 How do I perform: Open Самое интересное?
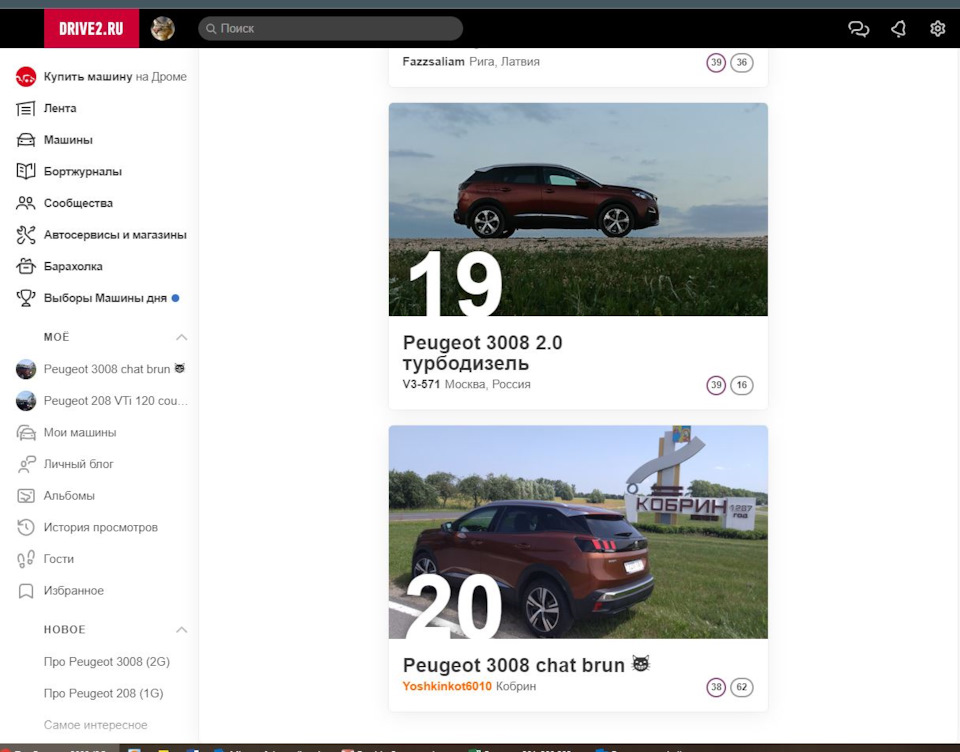pyautogui.click(x=96, y=725)
